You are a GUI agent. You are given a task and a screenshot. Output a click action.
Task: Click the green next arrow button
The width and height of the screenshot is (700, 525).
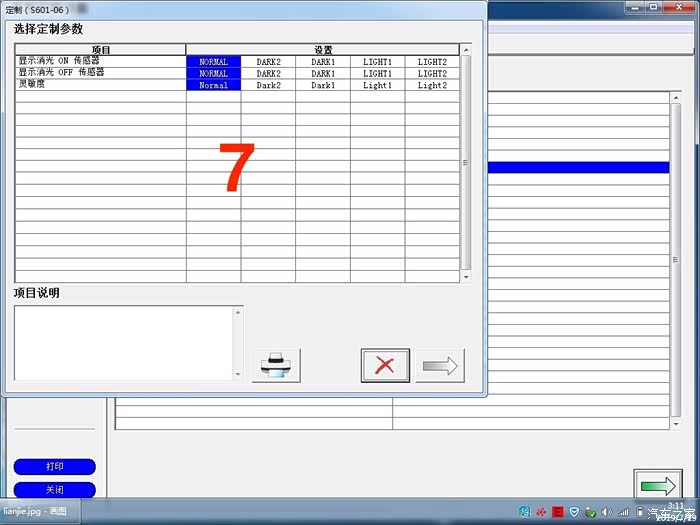(658, 485)
